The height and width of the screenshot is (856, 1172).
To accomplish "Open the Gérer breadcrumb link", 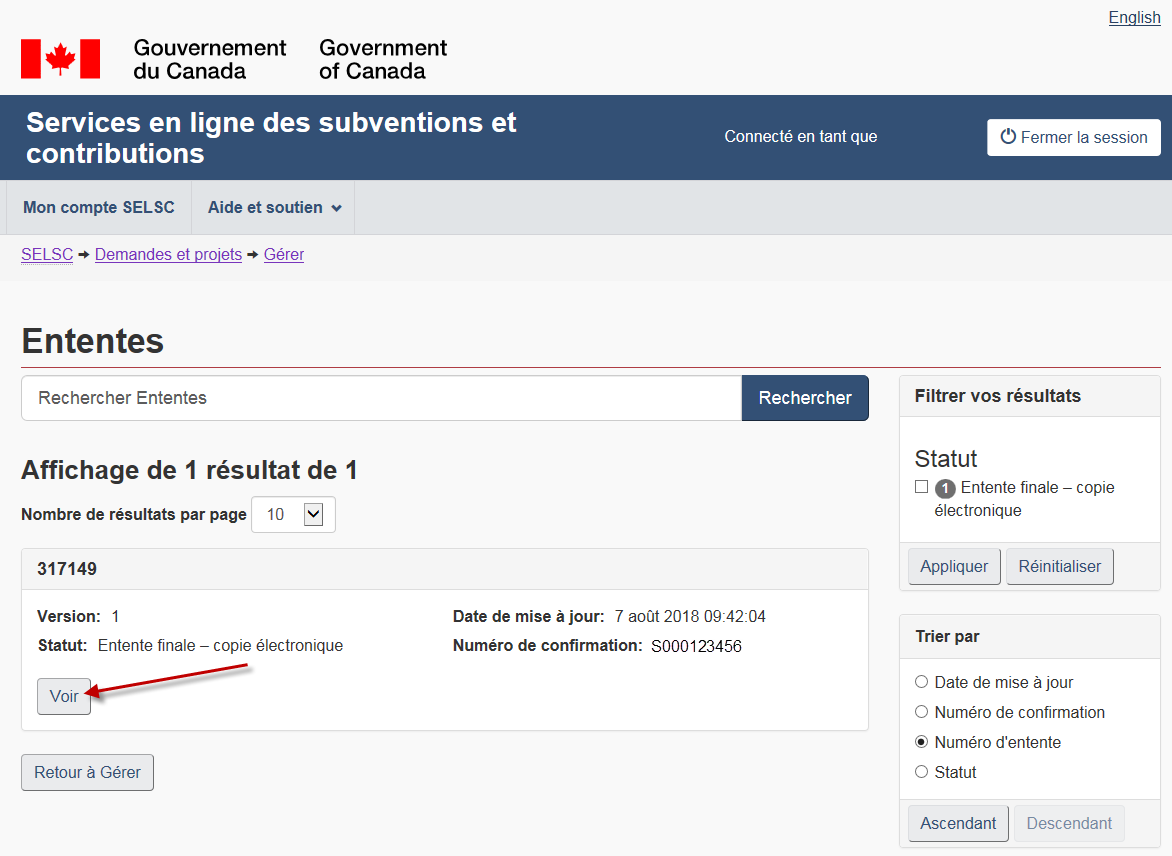I will tap(284, 255).
